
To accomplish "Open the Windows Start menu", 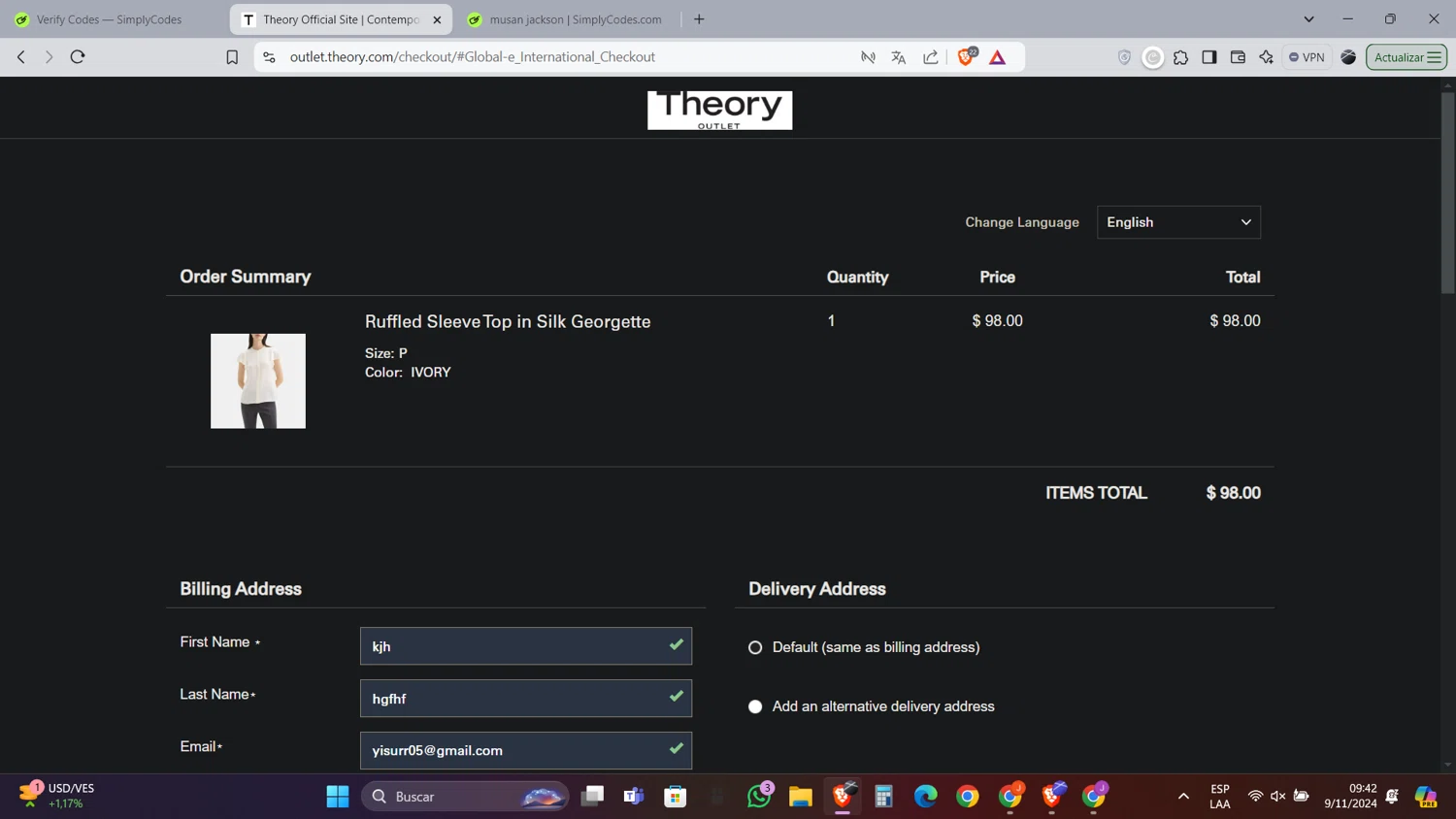I will click(x=338, y=797).
